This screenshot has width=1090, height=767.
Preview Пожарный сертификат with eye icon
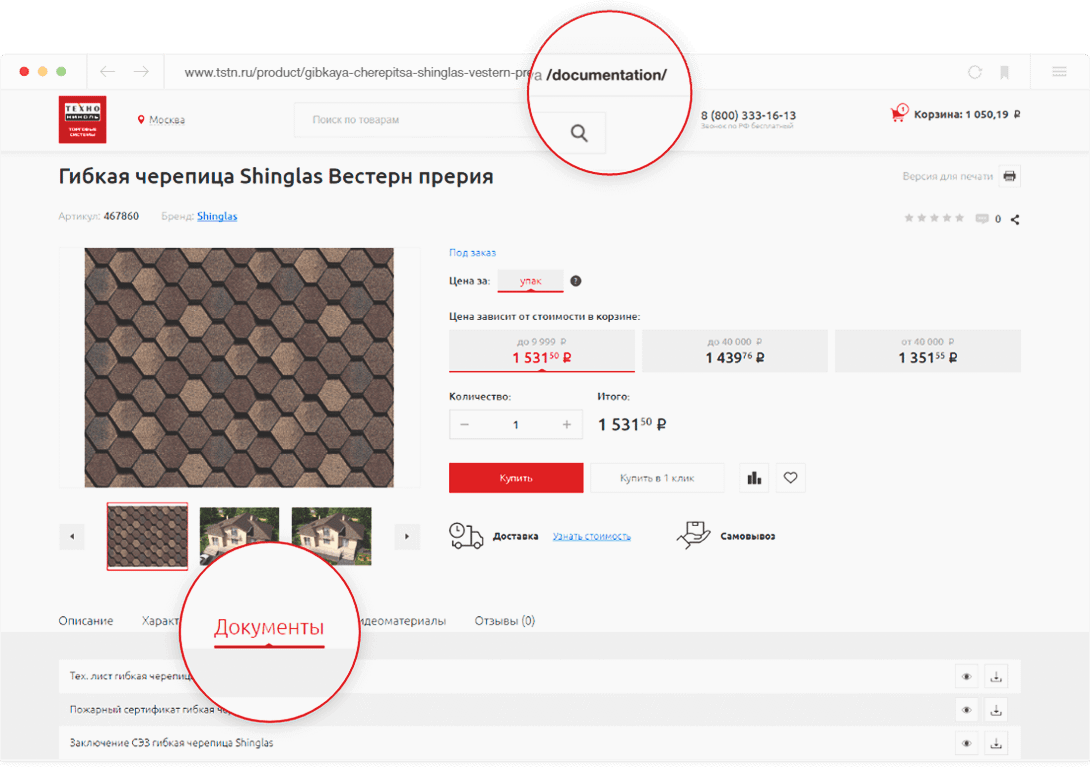966,710
